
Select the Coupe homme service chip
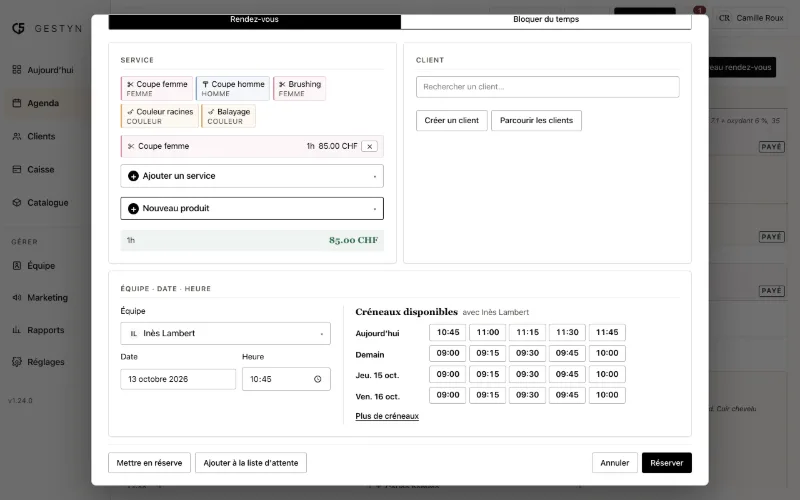(x=233, y=88)
